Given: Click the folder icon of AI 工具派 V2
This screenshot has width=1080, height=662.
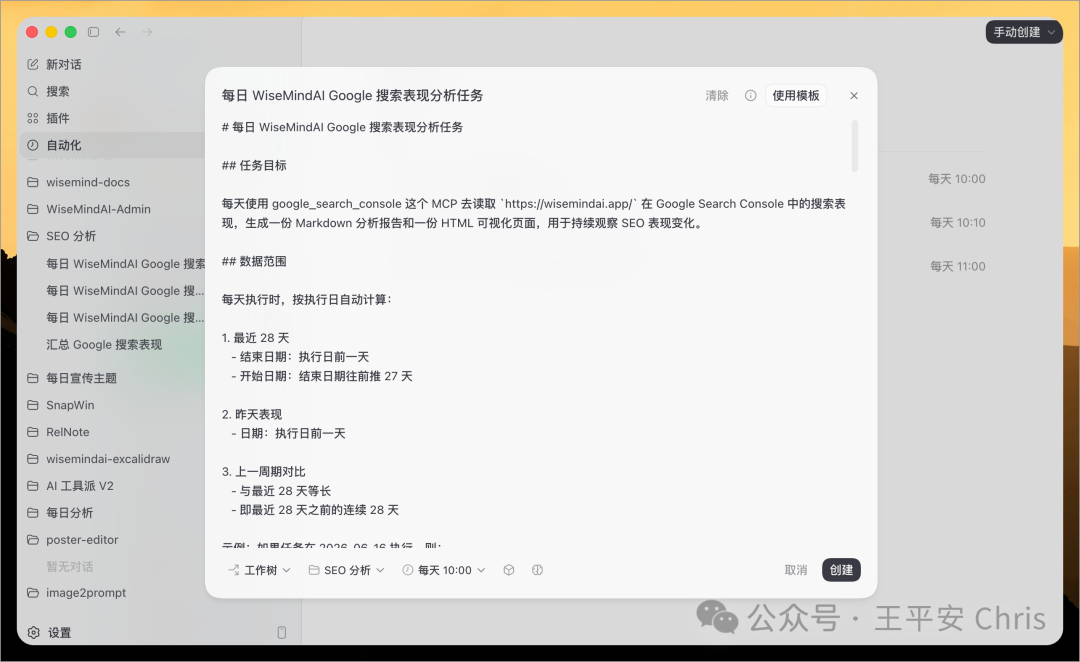Looking at the screenshot, I should [x=32, y=486].
